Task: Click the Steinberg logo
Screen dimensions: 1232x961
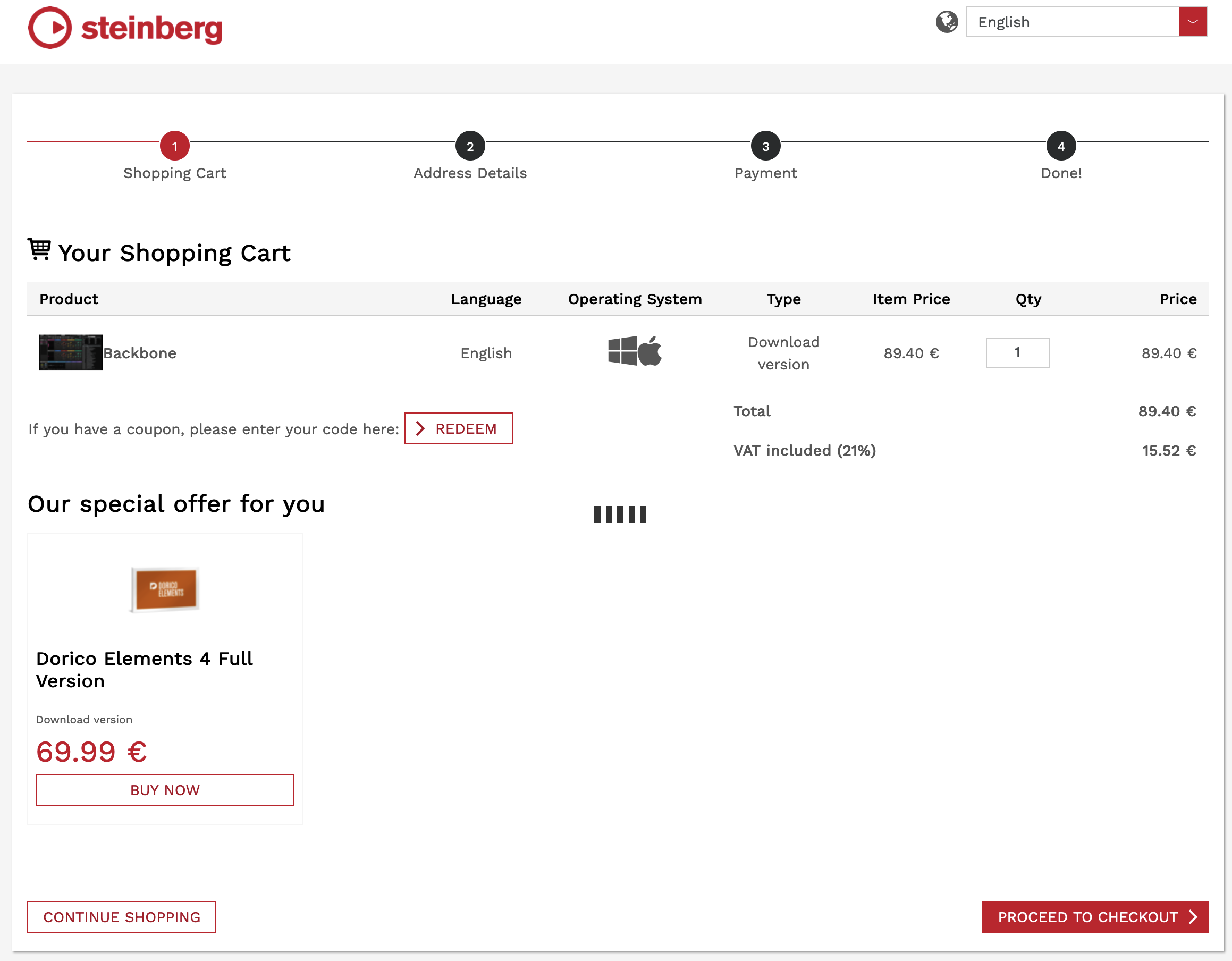Action: click(125, 28)
